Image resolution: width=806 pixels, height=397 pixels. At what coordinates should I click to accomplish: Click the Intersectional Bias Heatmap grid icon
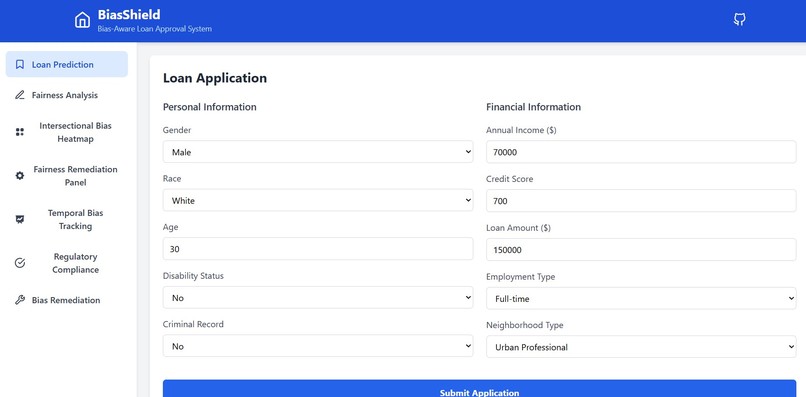click(20, 132)
